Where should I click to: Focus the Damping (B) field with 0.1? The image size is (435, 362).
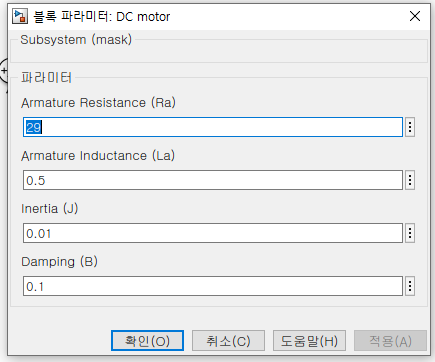pyautogui.click(x=213, y=286)
